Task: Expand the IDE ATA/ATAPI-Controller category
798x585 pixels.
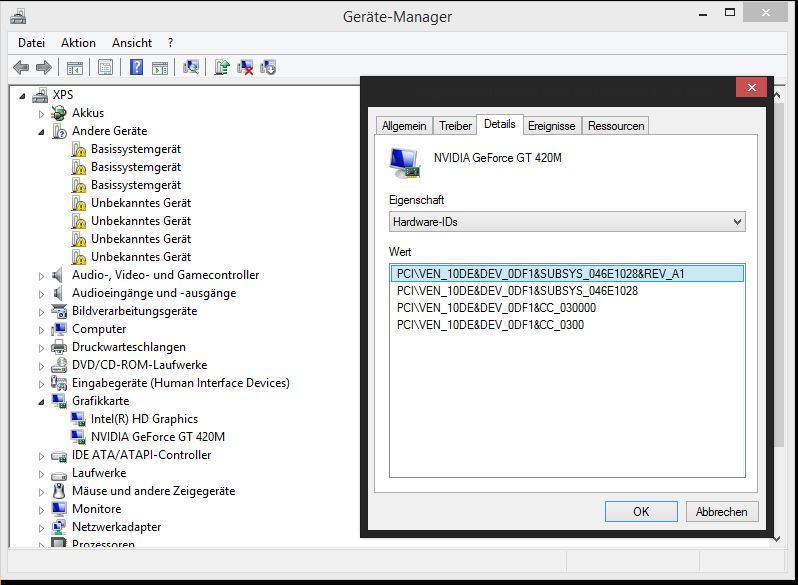Action: (x=41, y=456)
